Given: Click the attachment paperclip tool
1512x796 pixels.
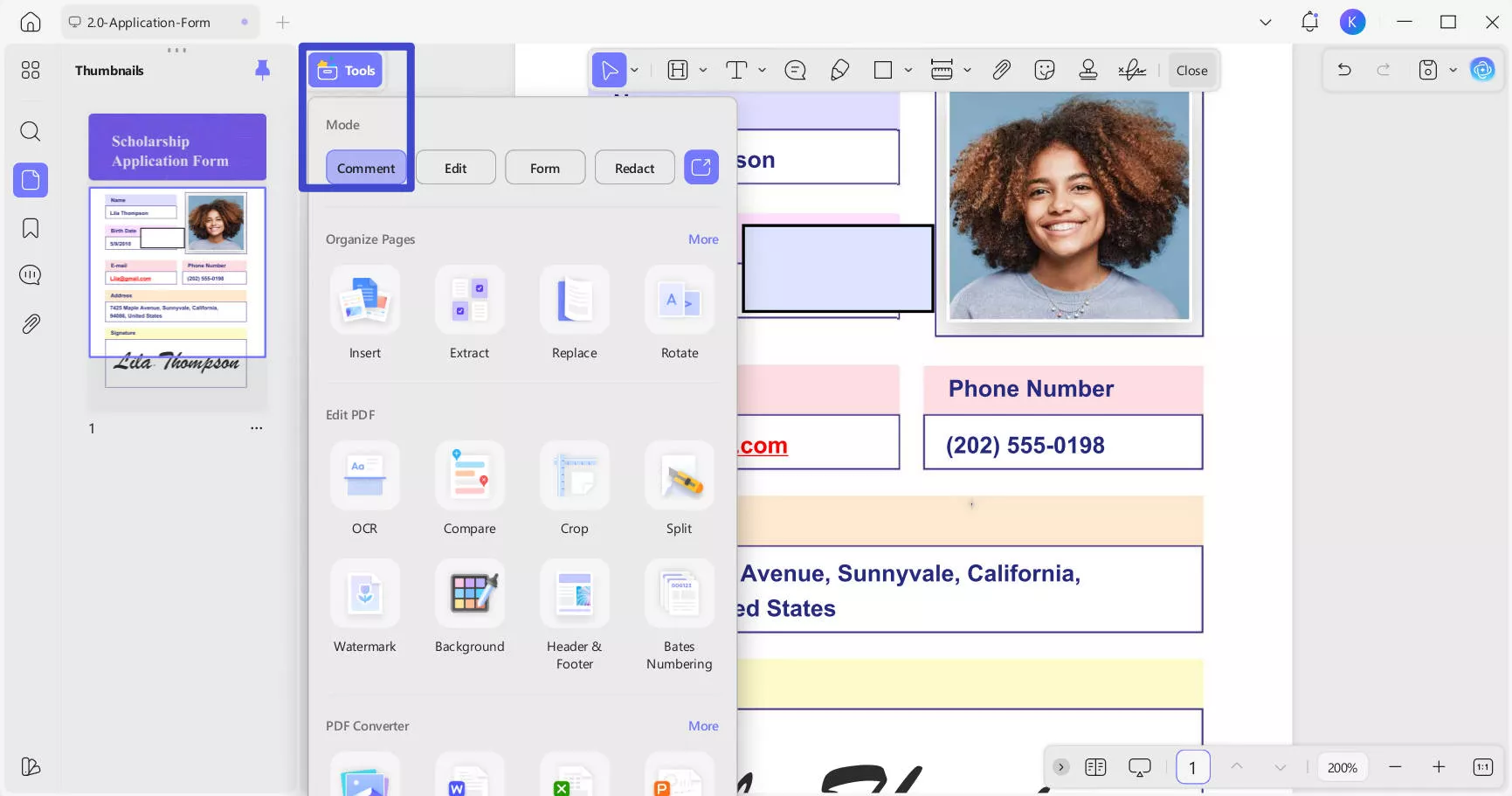Looking at the screenshot, I should 1002,70.
